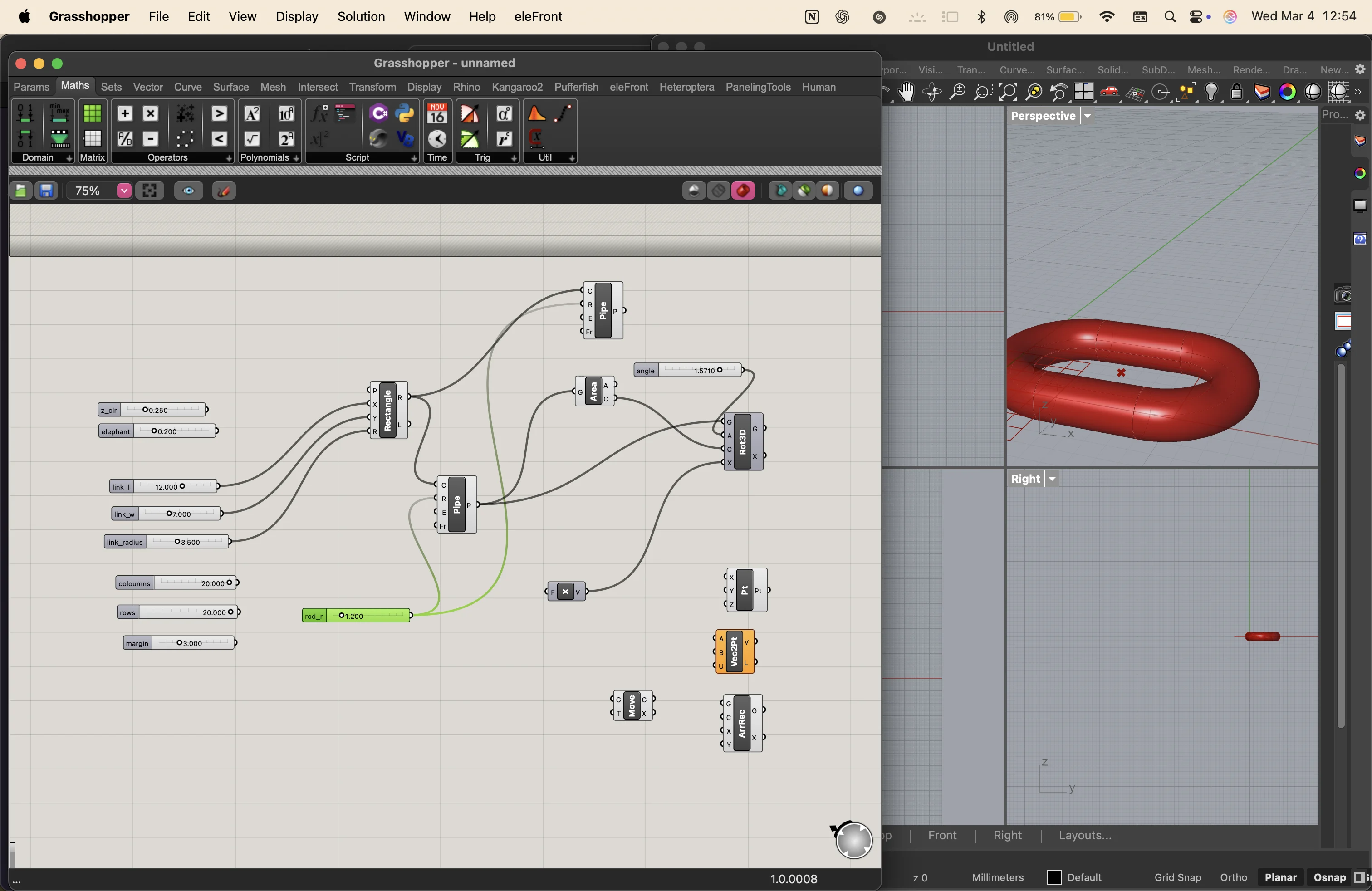The width and height of the screenshot is (1372, 891).
Task: Select the Rot3D component on canvas
Action: [743, 442]
